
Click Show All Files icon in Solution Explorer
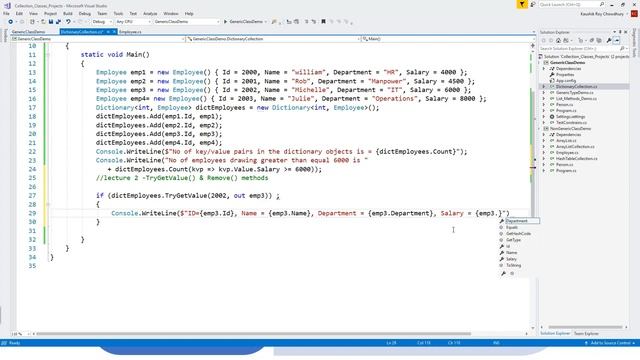(599, 40)
